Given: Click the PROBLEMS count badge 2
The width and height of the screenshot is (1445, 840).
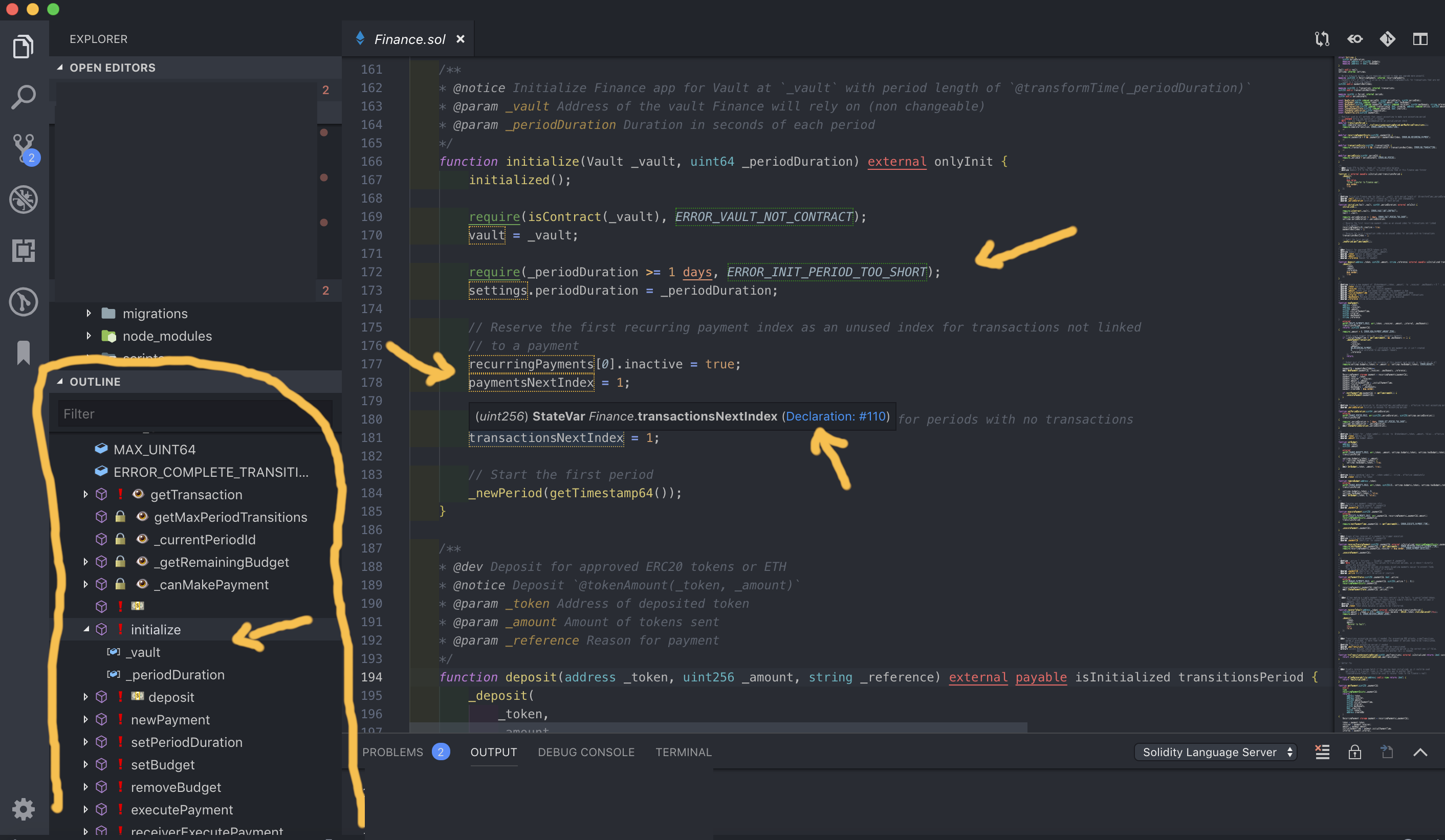Looking at the screenshot, I should [x=441, y=751].
